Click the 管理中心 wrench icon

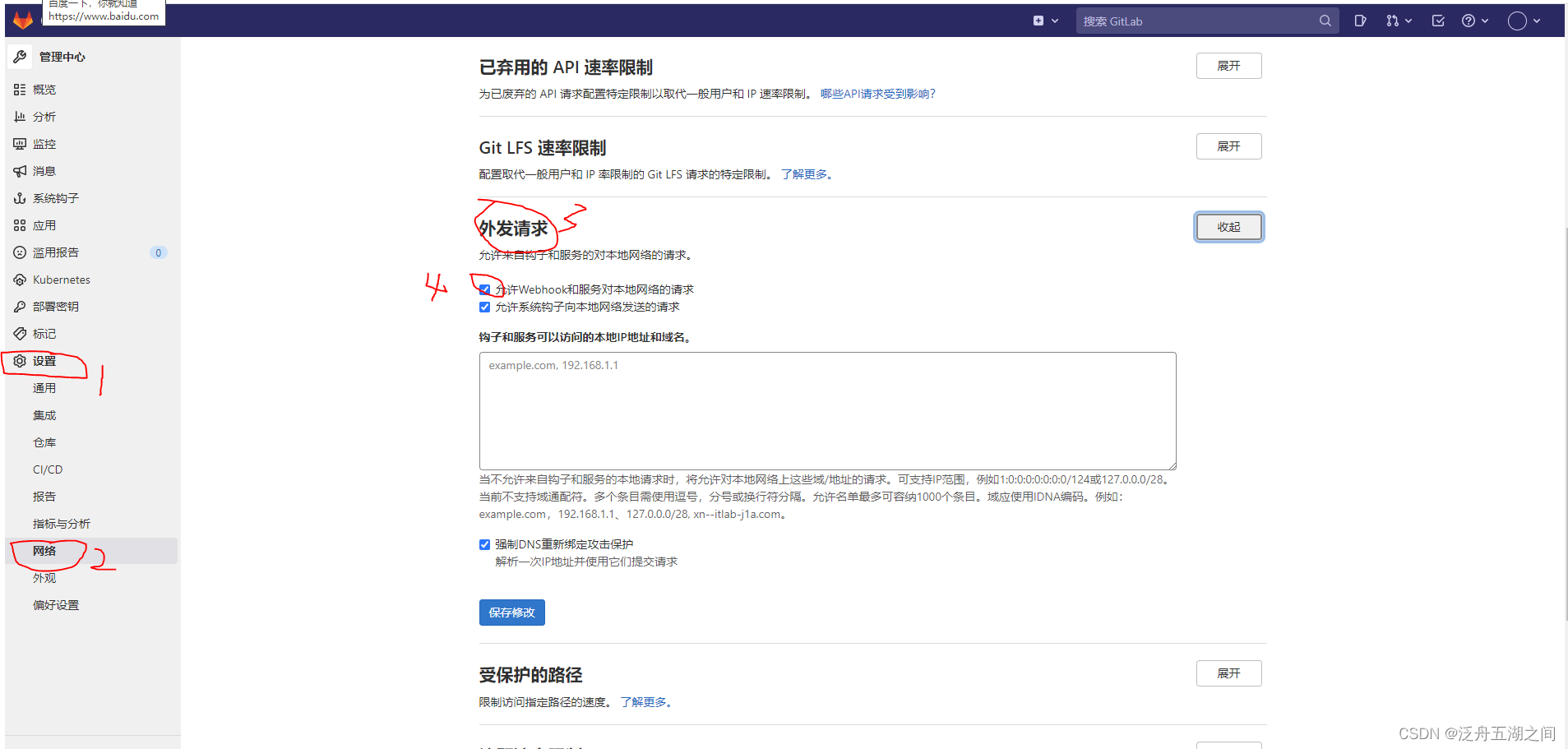(20, 56)
